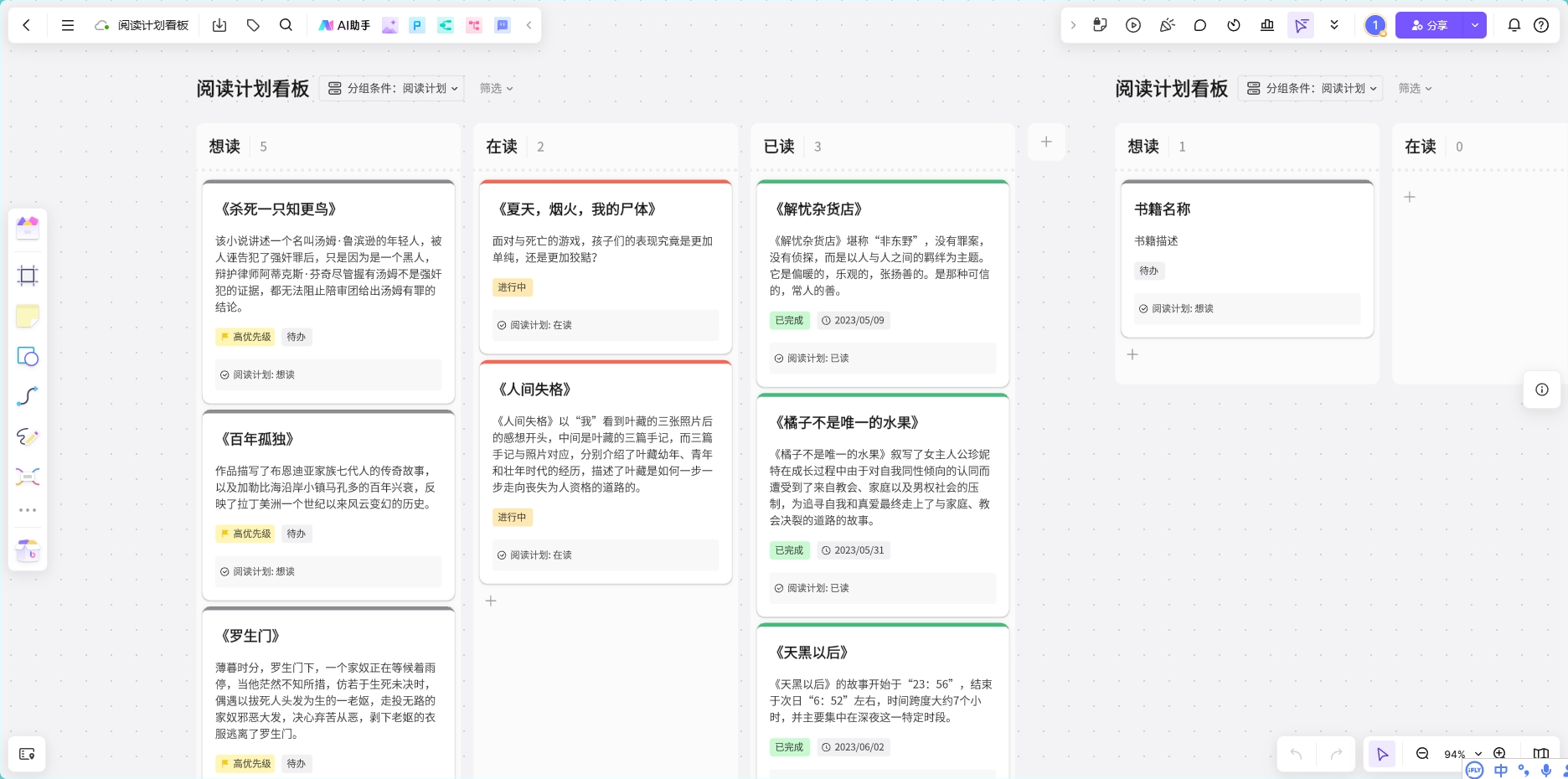Open the pages panel icon at bottom left
1568x779 pixels.
[x=27, y=754]
